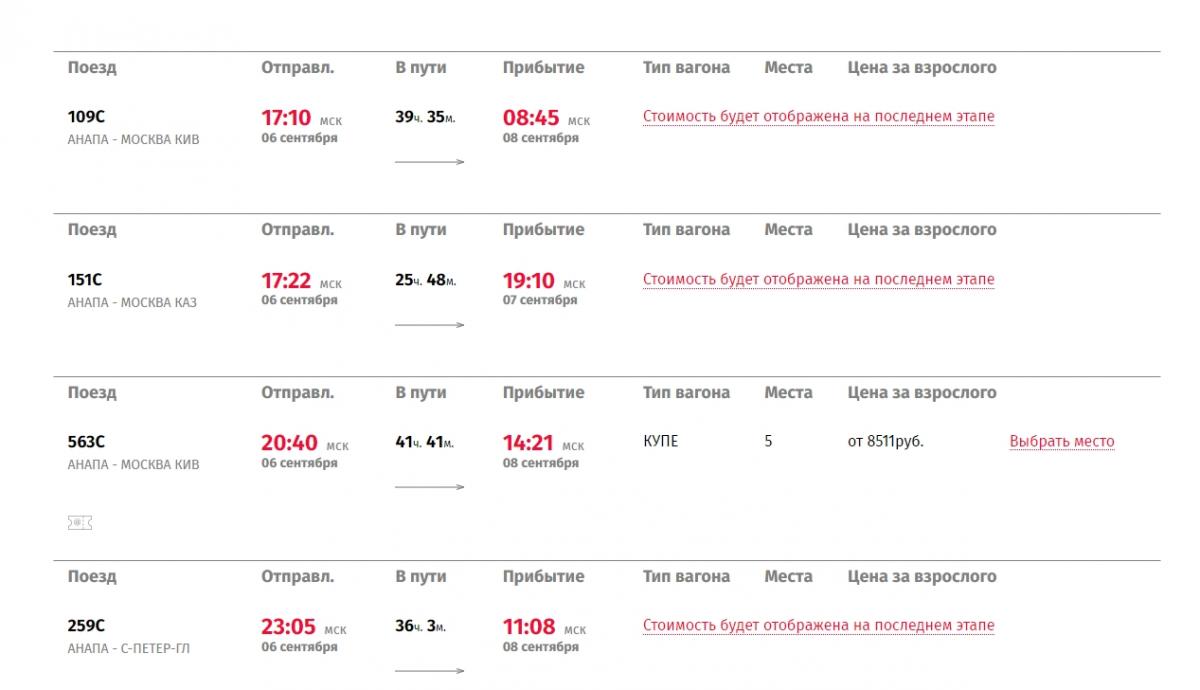Image resolution: width=1200 pixels, height=690 pixels.
Task: Click route 'АНАПА - С-ПЕТЕР-ГЛ'
Action: pos(129,649)
